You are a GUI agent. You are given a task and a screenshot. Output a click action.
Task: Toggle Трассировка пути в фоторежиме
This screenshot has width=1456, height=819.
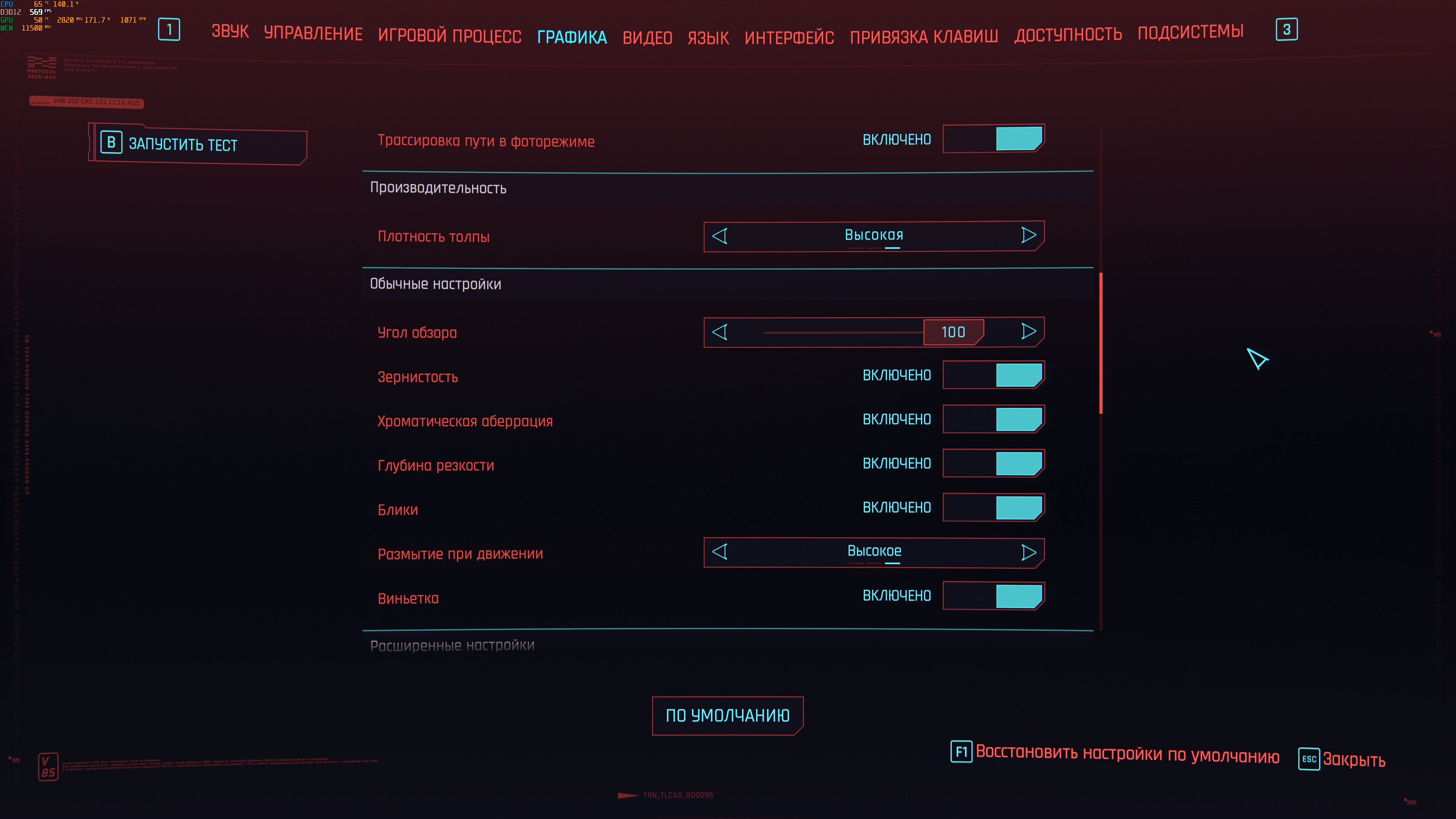[x=993, y=139]
